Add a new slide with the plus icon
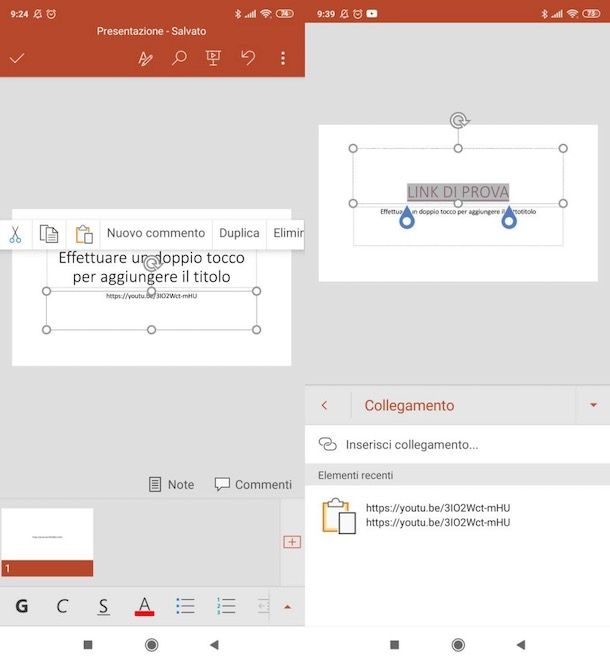This screenshot has width=610, height=661. tap(292, 542)
